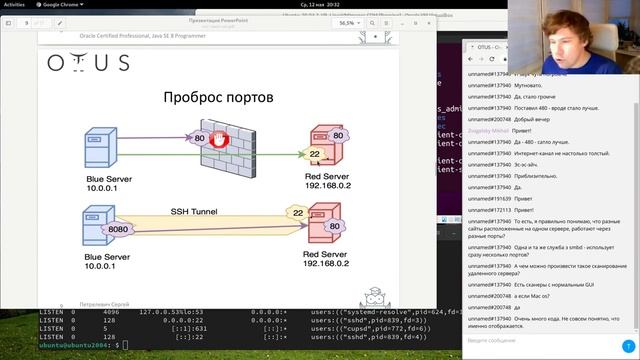
Task: Click the firewall brick wall image
Action: [228, 149]
